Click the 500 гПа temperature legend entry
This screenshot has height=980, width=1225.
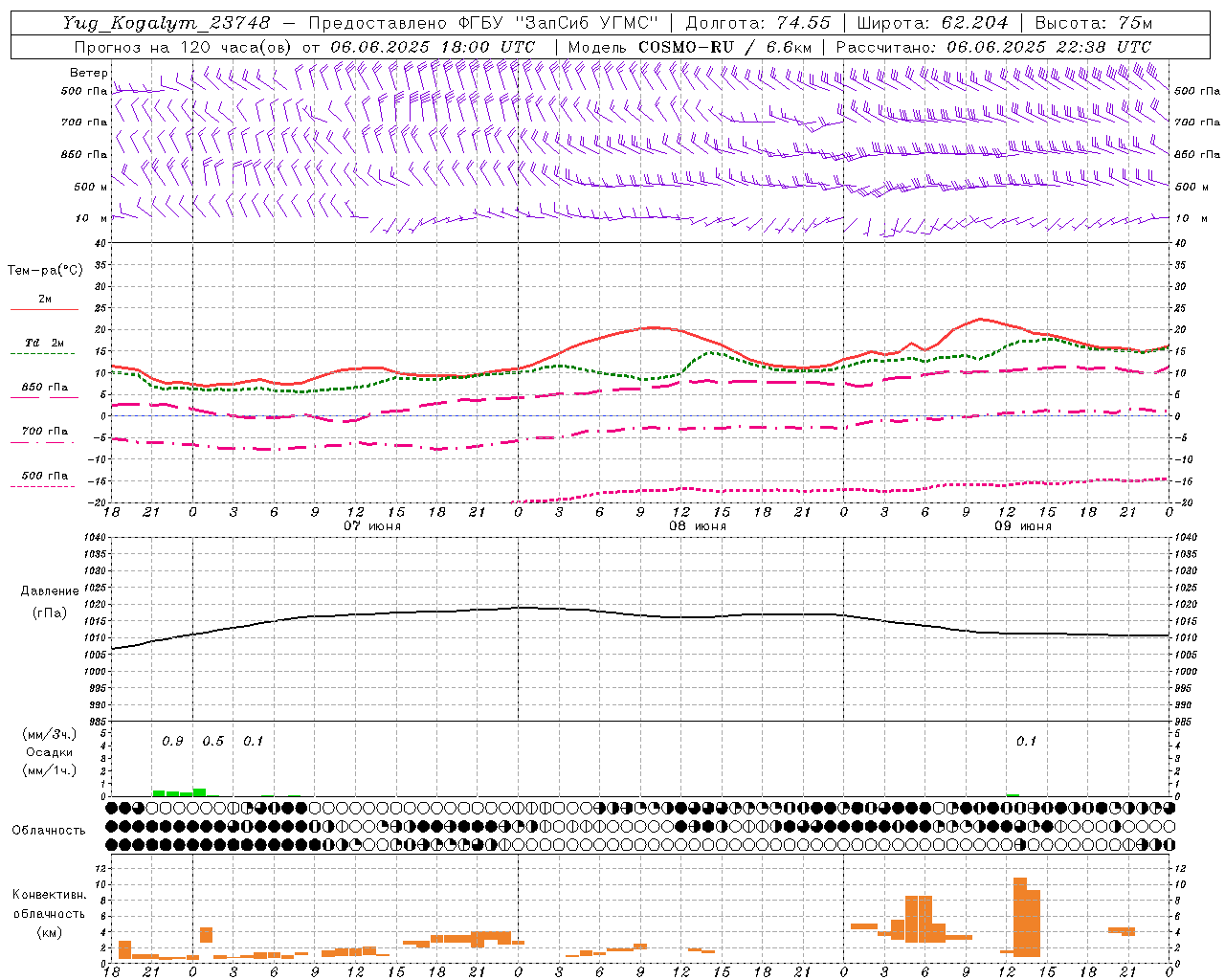coord(44,476)
